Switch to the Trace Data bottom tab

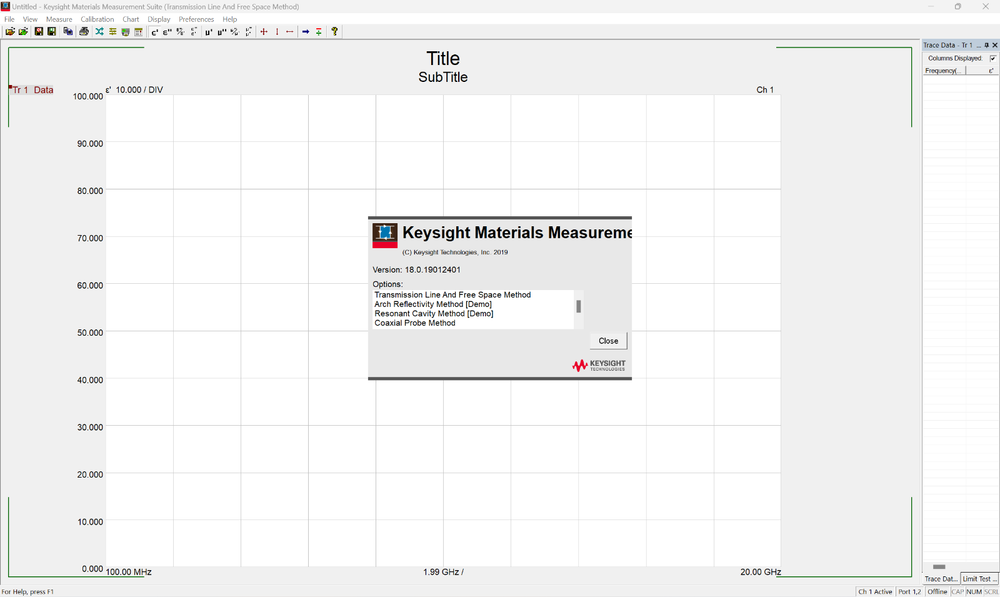940,578
